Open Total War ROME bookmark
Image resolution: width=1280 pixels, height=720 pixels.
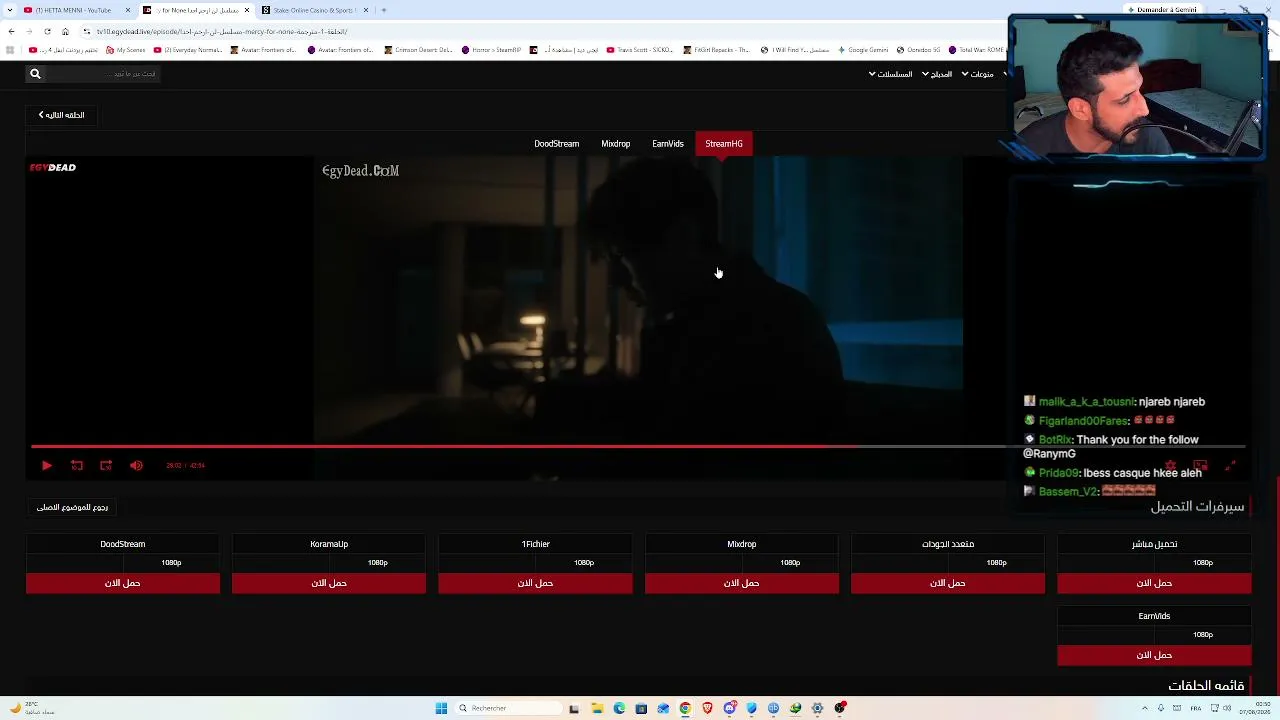tap(980, 50)
